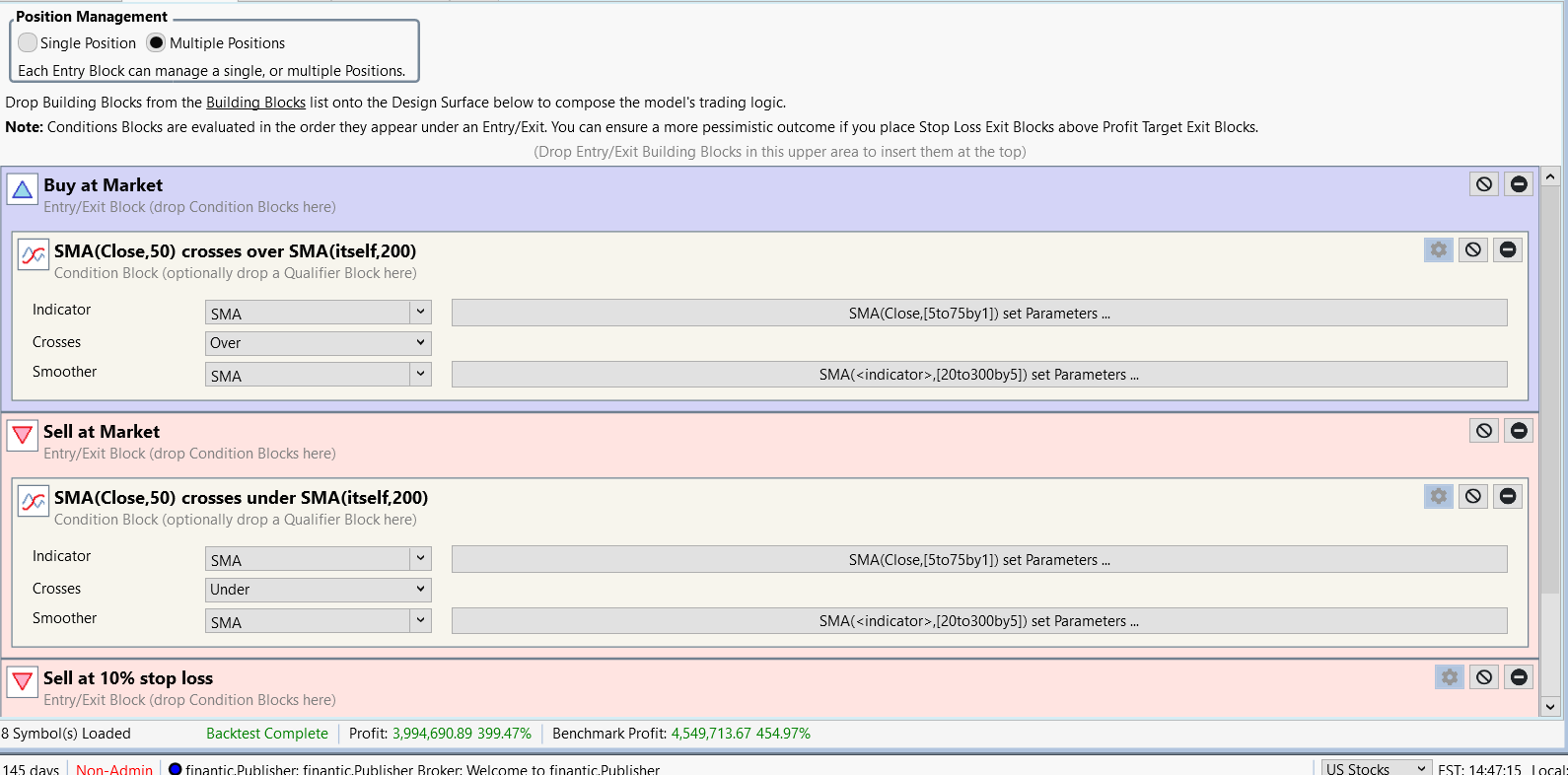Image resolution: width=1568 pixels, height=775 pixels.
Task: Disable the Sell at 10% stop loss block
Action: pyautogui.click(x=1484, y=677)
